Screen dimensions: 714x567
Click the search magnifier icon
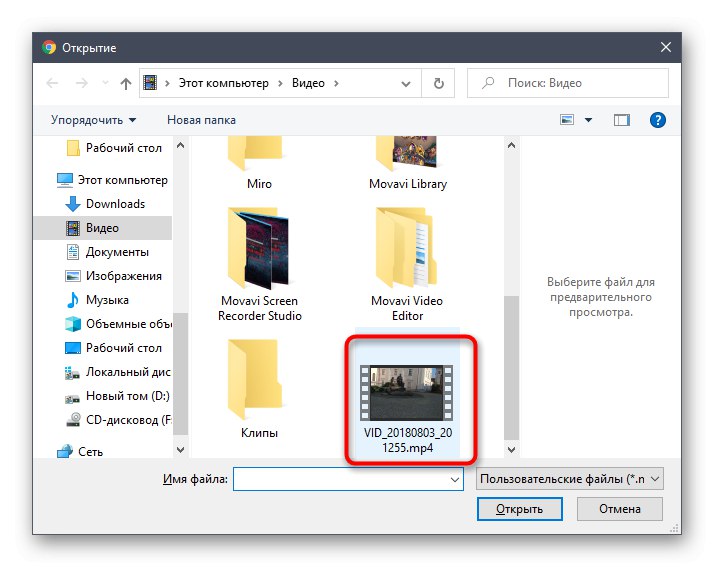point(488,83)
